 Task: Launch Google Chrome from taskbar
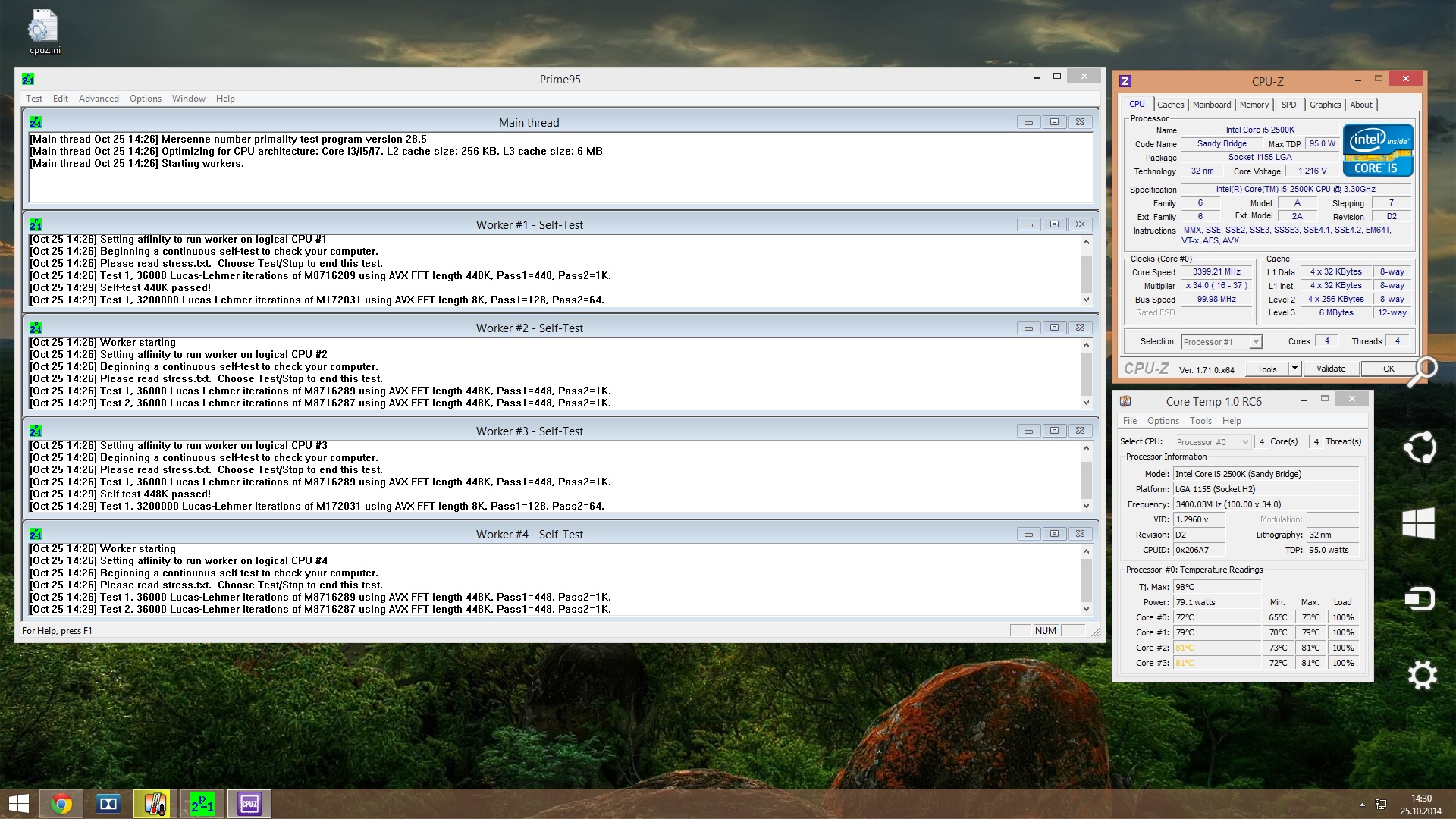[61, 804]
